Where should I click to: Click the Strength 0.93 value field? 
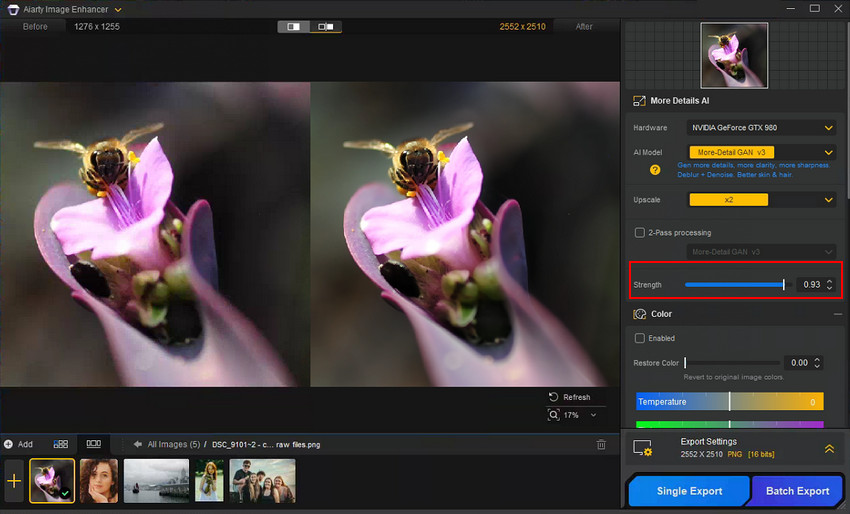click(x=811, y=285)
